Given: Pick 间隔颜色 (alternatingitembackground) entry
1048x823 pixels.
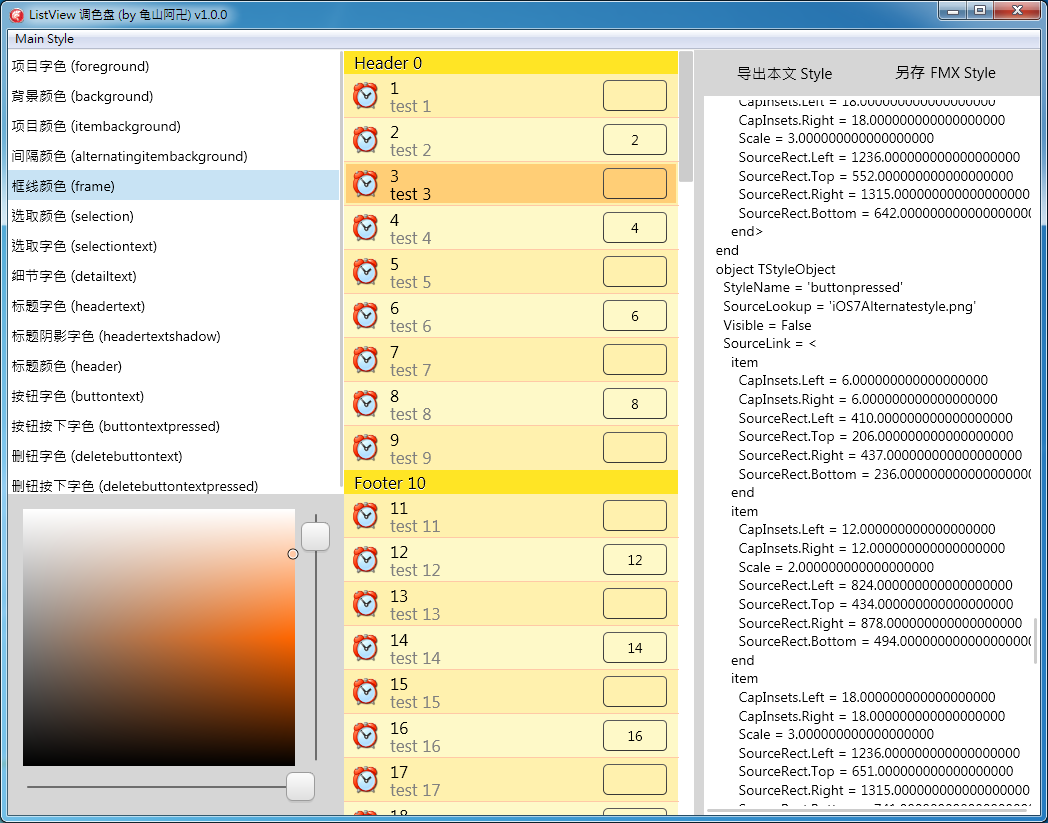Looking at the screenshot, I should coord(174,156).
